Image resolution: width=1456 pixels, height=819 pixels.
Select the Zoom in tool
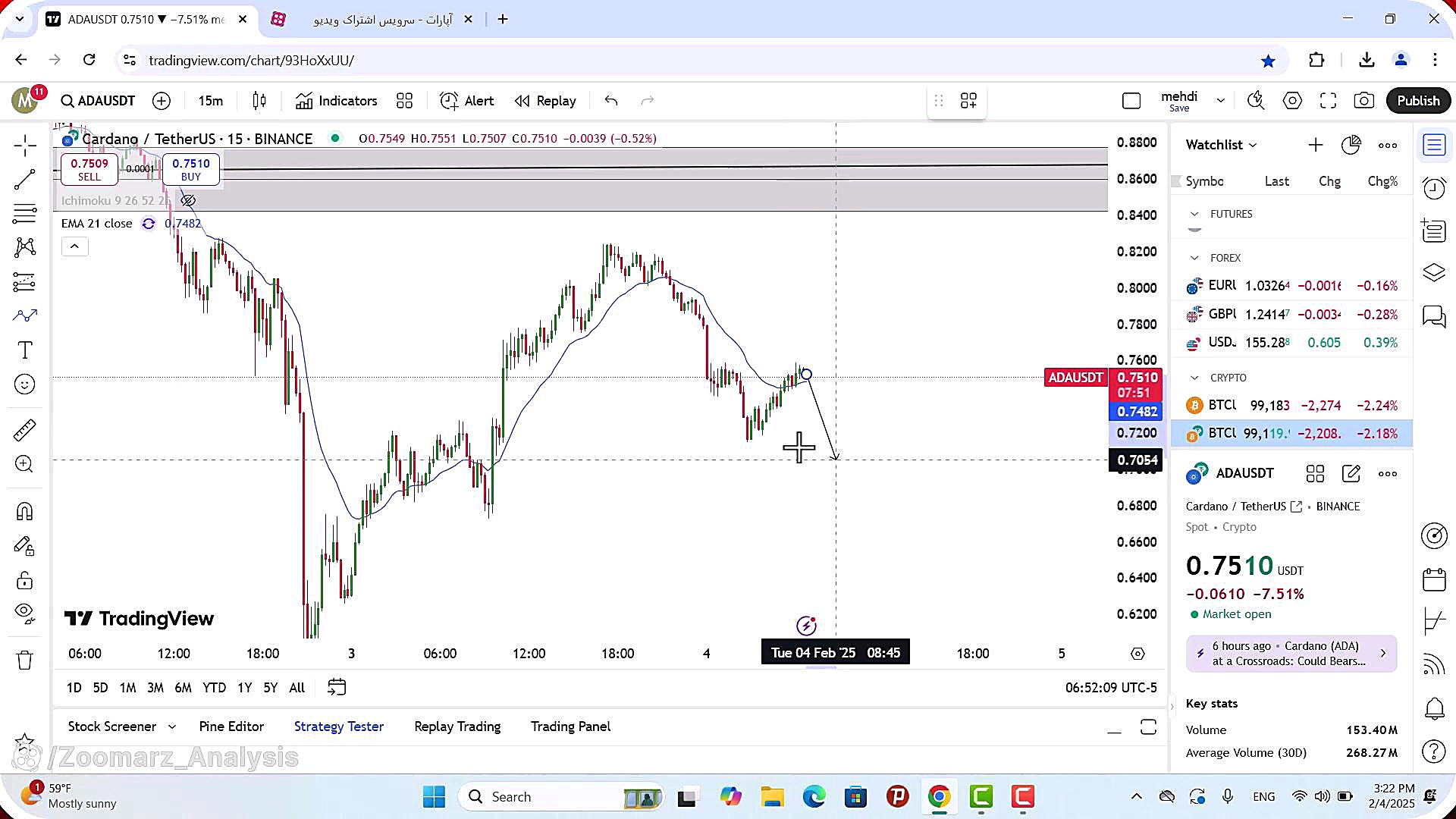tap(24, 464)
